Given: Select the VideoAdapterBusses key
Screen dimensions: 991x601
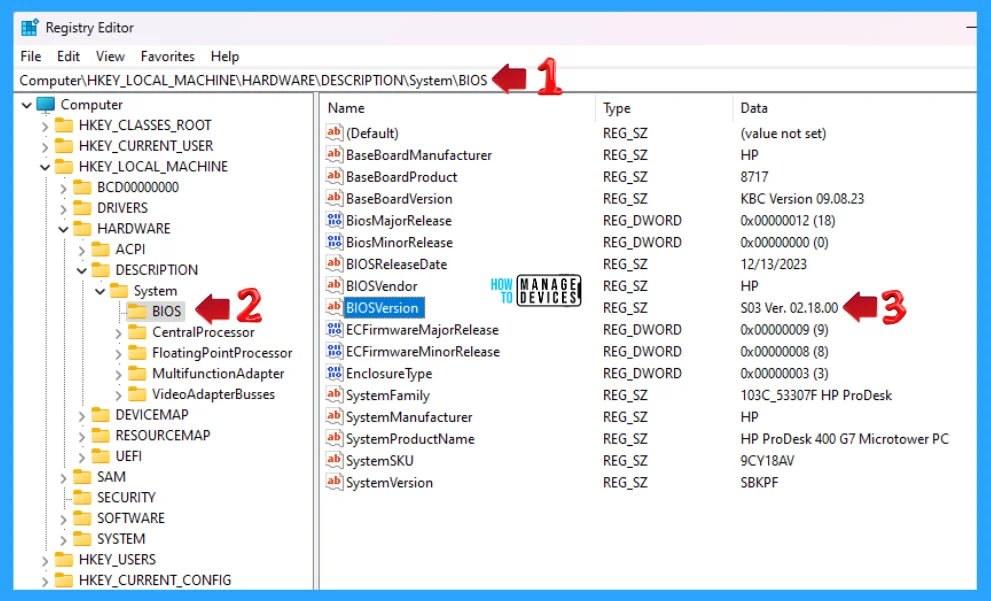Looking at the screenshot, I should 213,394.
